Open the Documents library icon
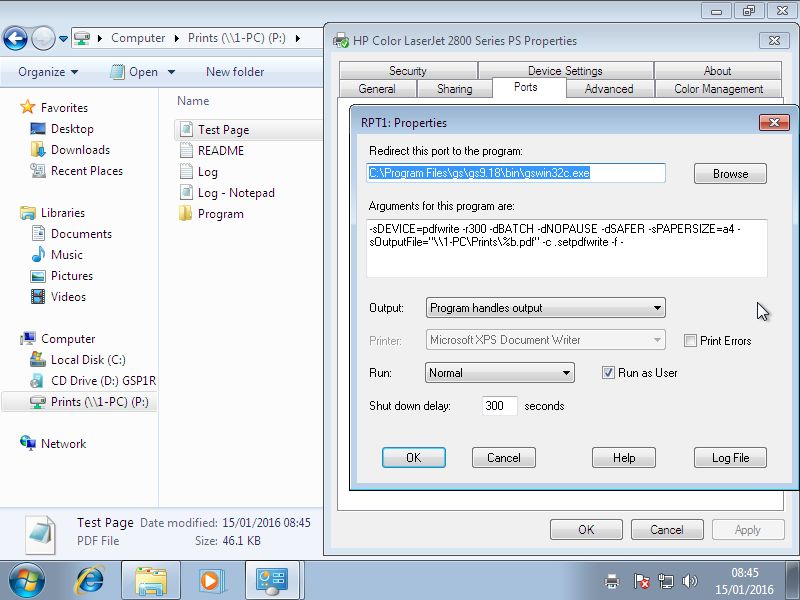Viewport: 800px width, 600px height. (x=38, y=234)
